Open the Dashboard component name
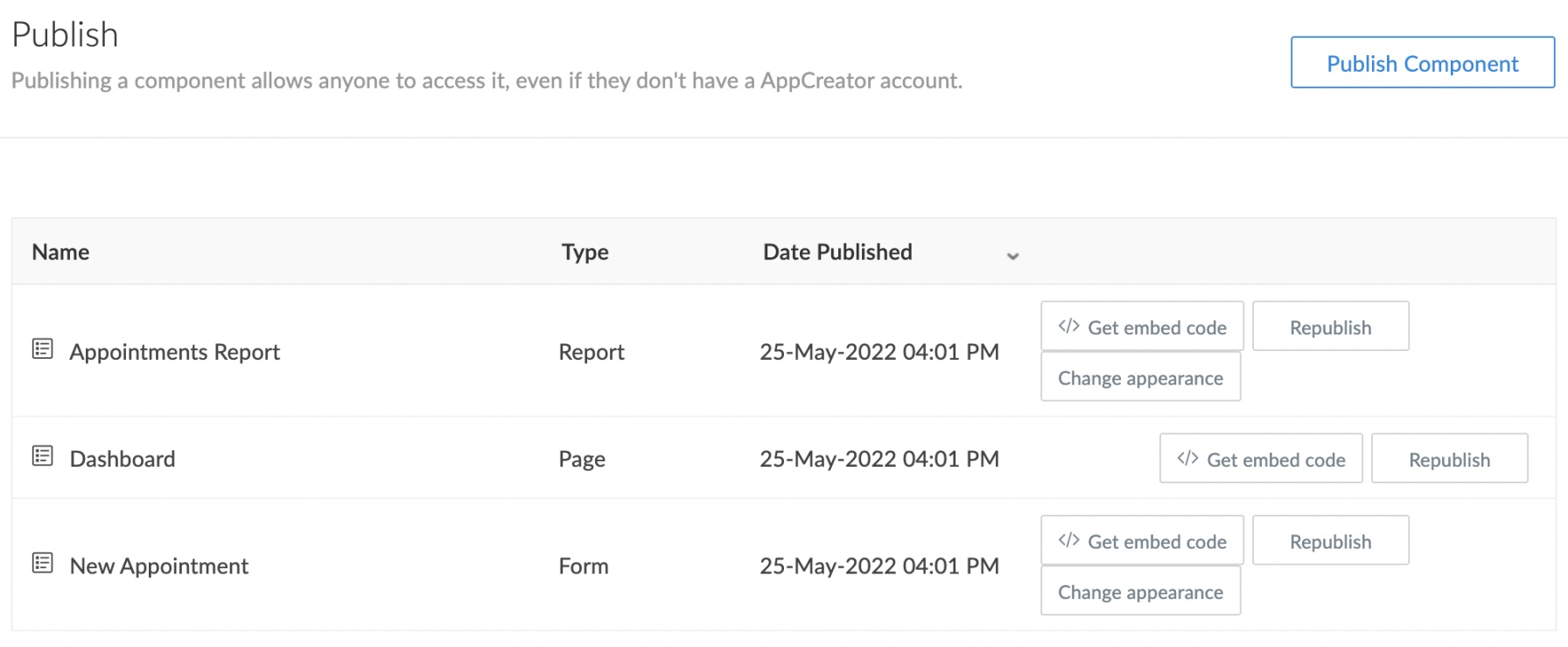Screen dimensions: 1568x647 (x=122, y=459)
